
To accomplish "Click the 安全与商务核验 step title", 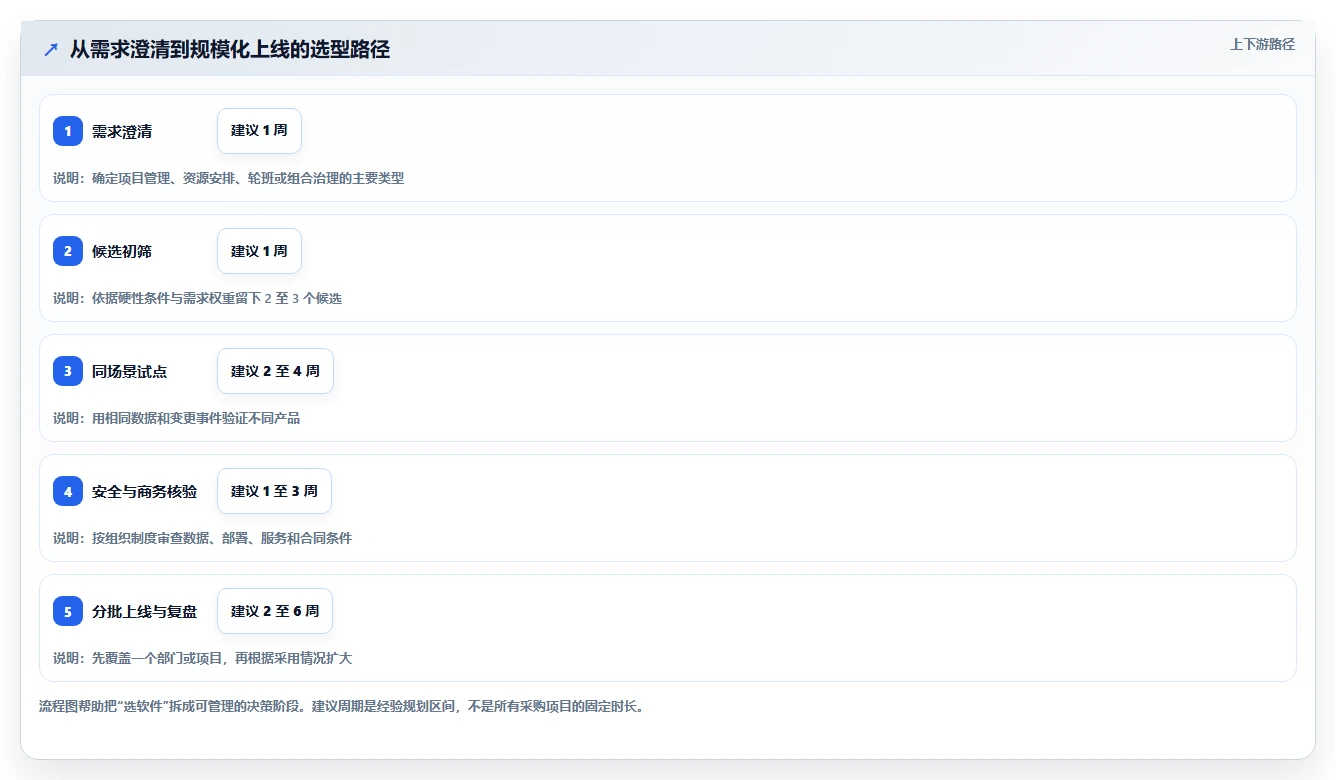I will pos(145,491).
